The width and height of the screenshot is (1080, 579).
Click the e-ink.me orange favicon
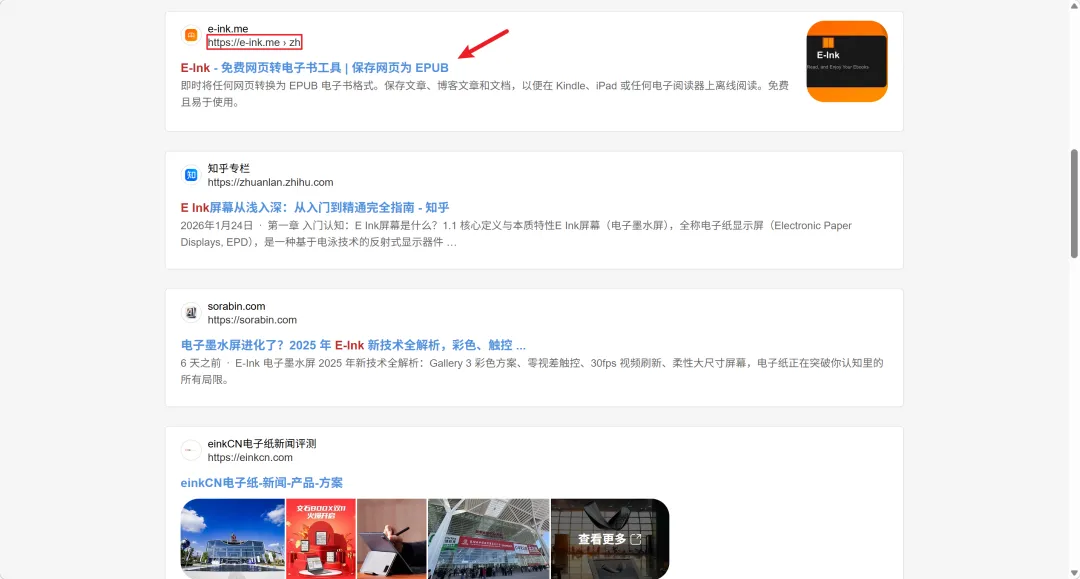point(191,35)
